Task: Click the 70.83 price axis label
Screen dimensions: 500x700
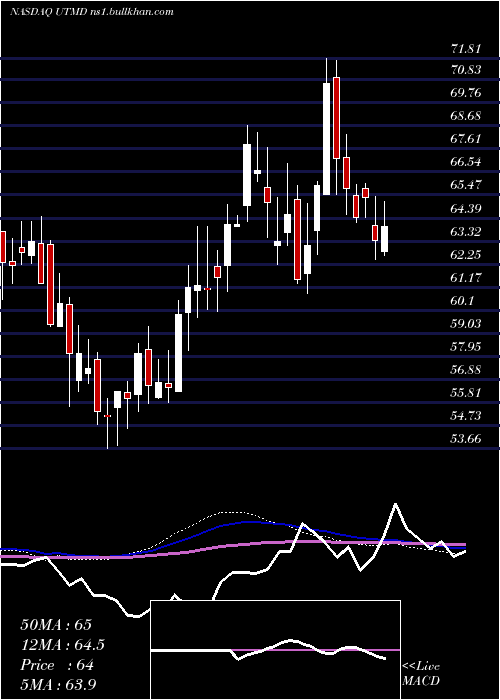Action: click(x=466, y=69)
